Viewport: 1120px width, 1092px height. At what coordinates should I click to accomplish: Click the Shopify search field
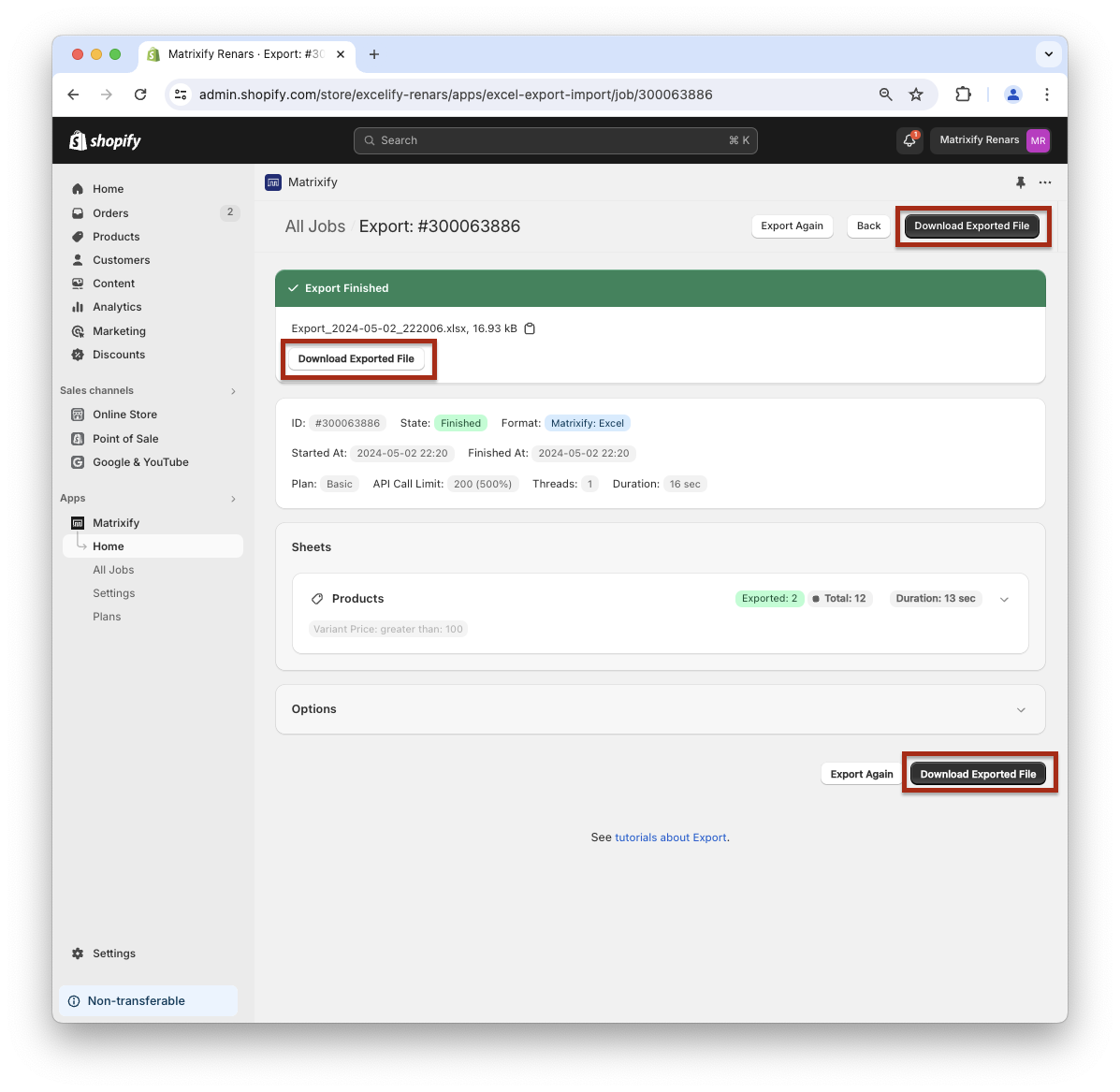pyautogui.click(x=555, y=140)
